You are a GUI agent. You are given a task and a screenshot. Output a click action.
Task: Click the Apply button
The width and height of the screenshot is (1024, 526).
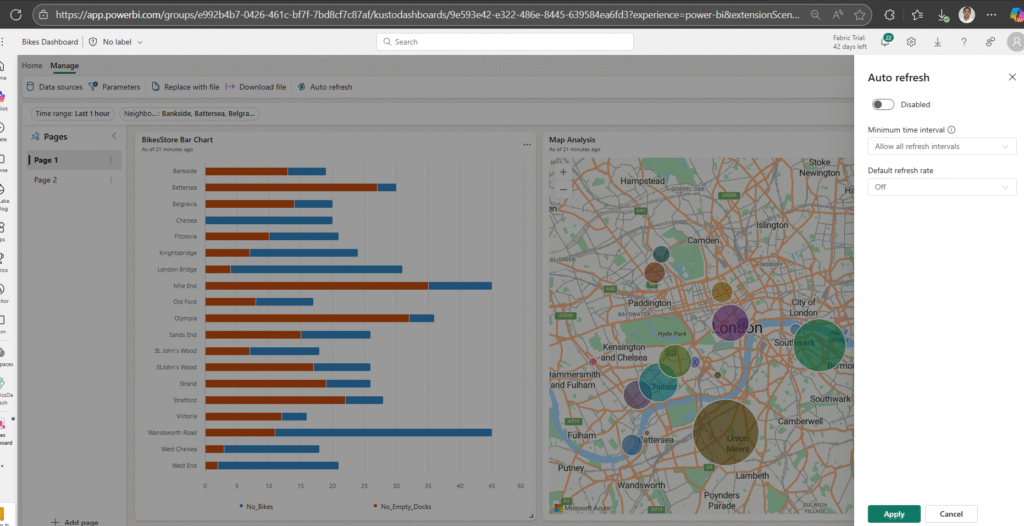893,514
